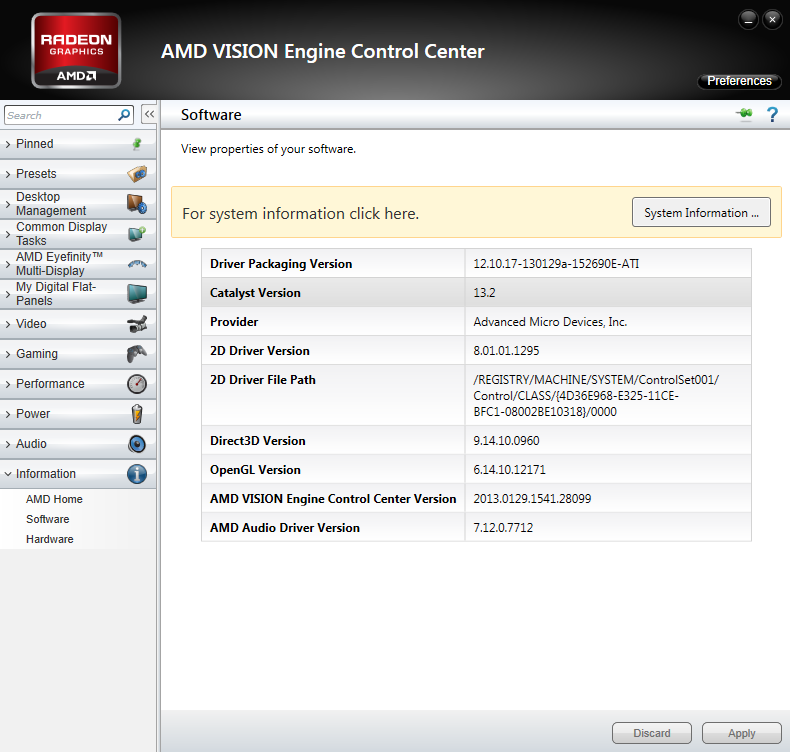The width and height of the screenshot is (790, 752).
Task: Click the Common Display Tasks icon
Action: [137, 234]
